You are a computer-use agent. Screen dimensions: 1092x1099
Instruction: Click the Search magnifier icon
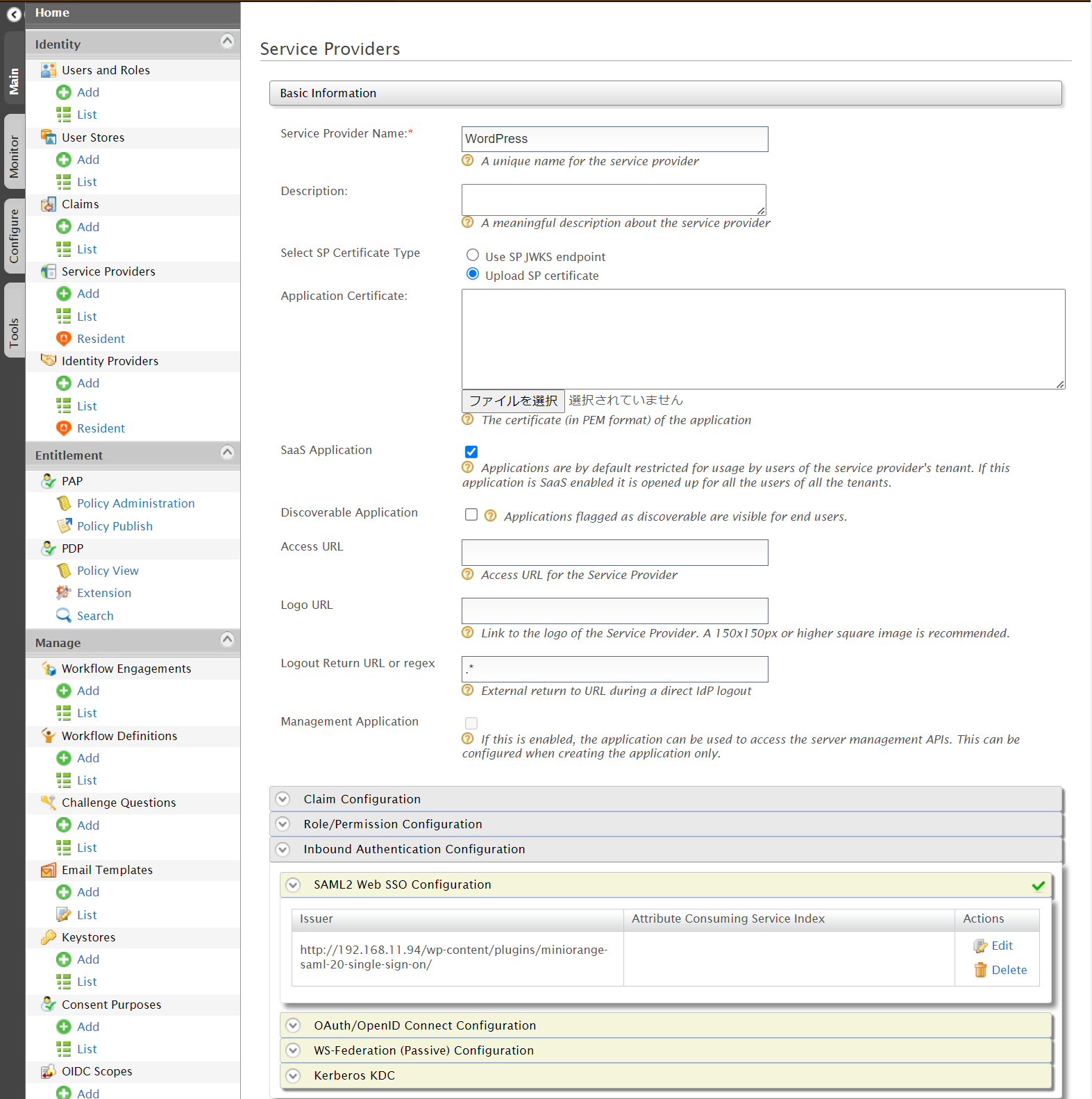click(x=64, y=615)
